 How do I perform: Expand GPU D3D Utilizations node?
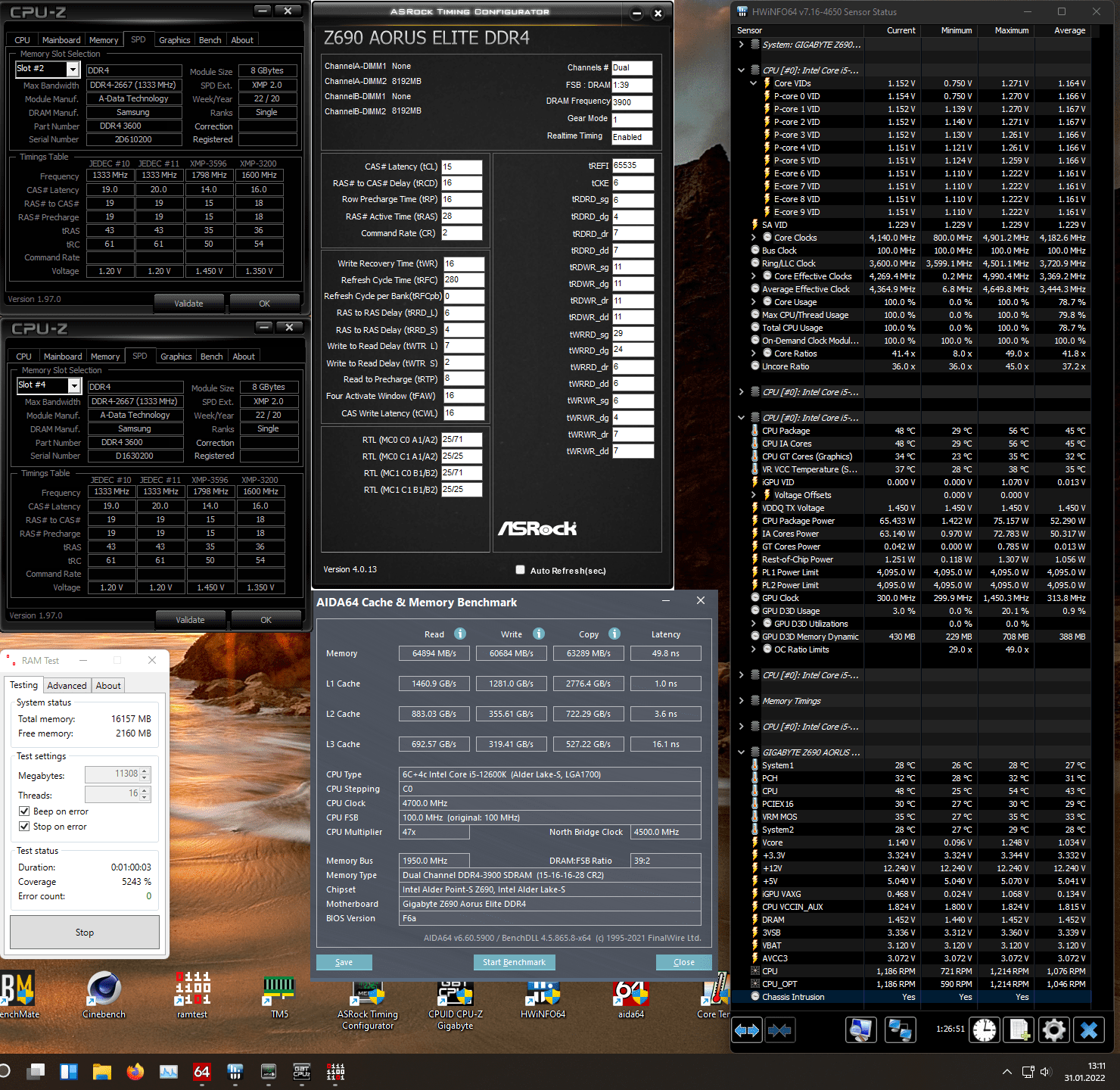[753, 624]
